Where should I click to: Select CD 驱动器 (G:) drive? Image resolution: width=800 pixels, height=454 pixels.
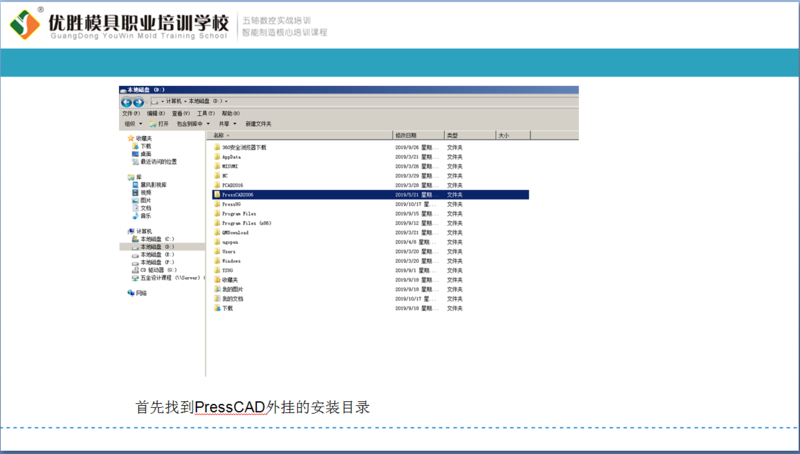point(155,270)
